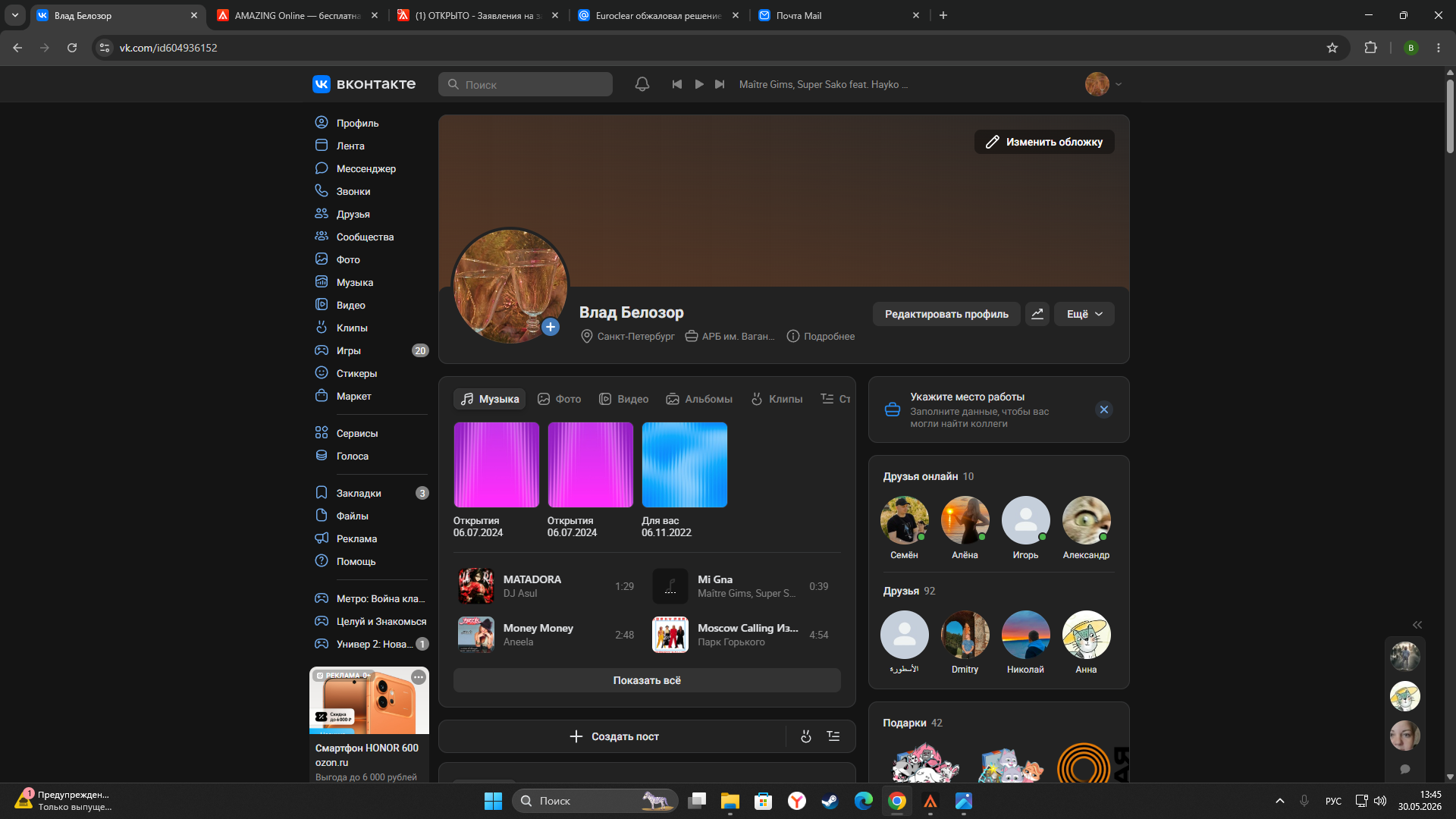Skip to next track in header player
The height and width of the screenshot is (819, 1456).
720,84
